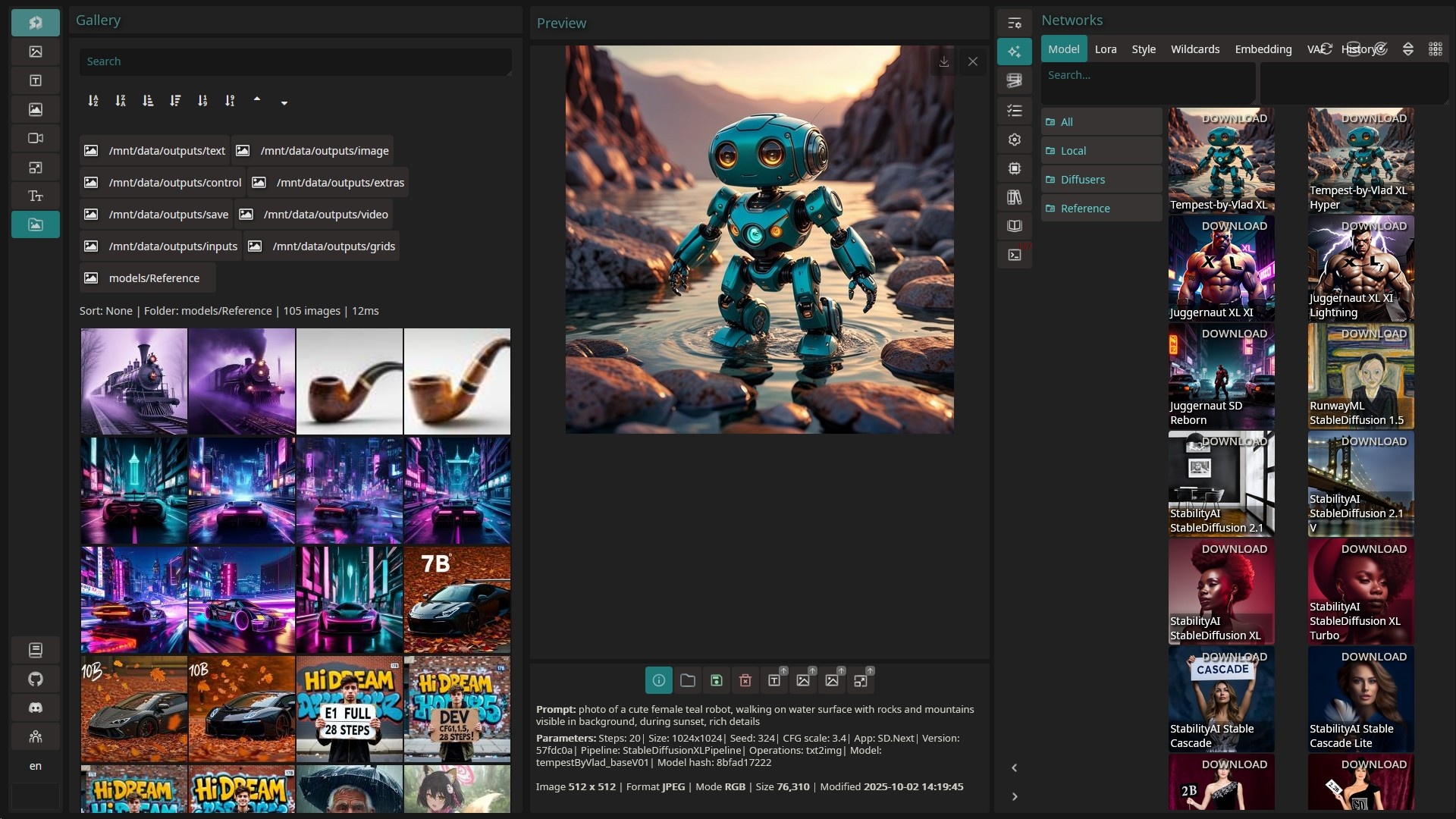This screenshot has width=1456, height=819.
Task: Expand panel using the right chevron arrow
Action: pos(1014,796)
